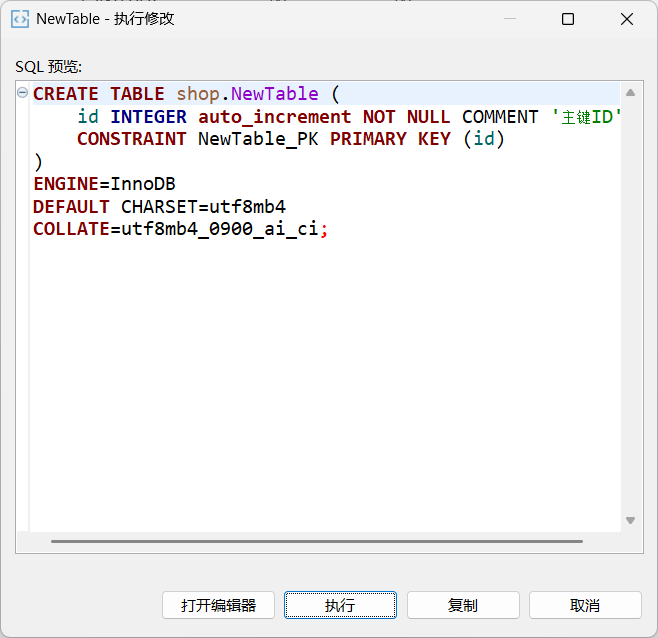Click the scroll down arrow in SQL preview

630,520
